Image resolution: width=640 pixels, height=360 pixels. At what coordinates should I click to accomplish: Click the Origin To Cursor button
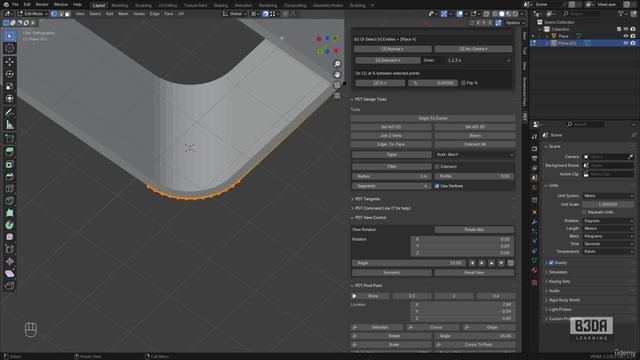tap(433, 118)
